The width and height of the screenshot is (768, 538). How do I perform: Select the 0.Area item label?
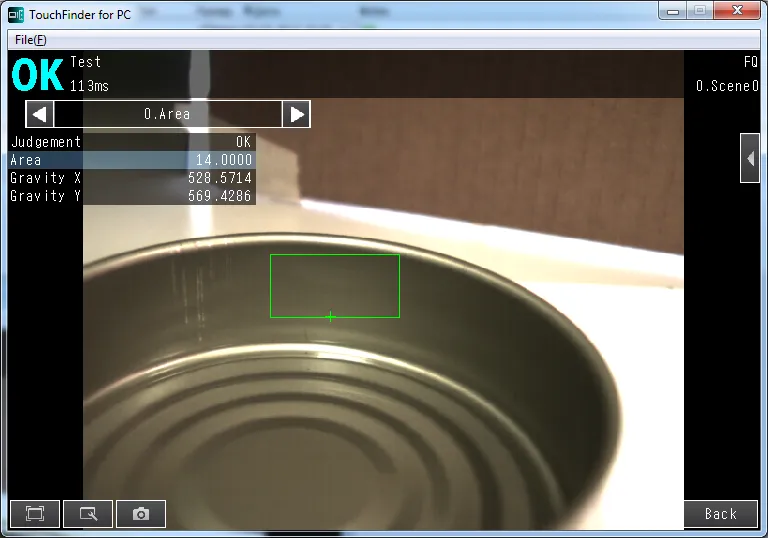167,114
